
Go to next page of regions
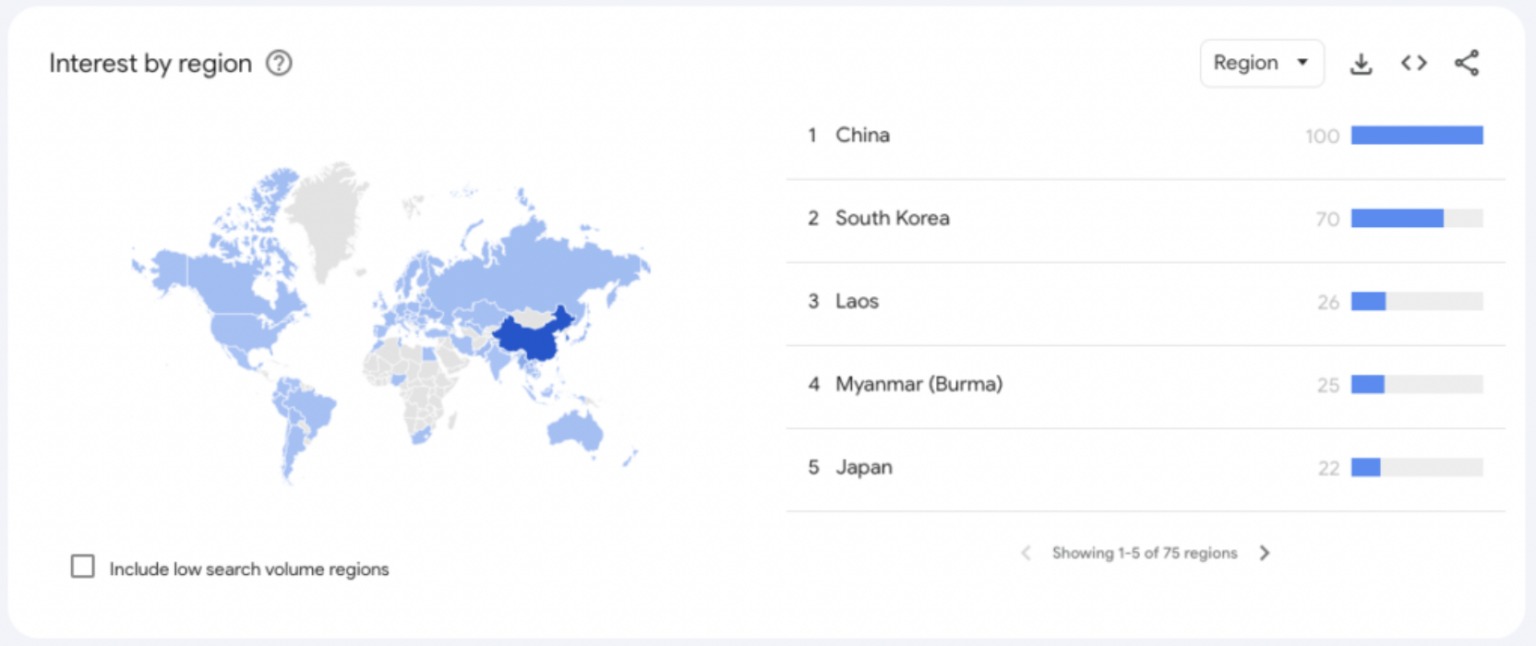pyautogui.click(x=1264, y=553)
